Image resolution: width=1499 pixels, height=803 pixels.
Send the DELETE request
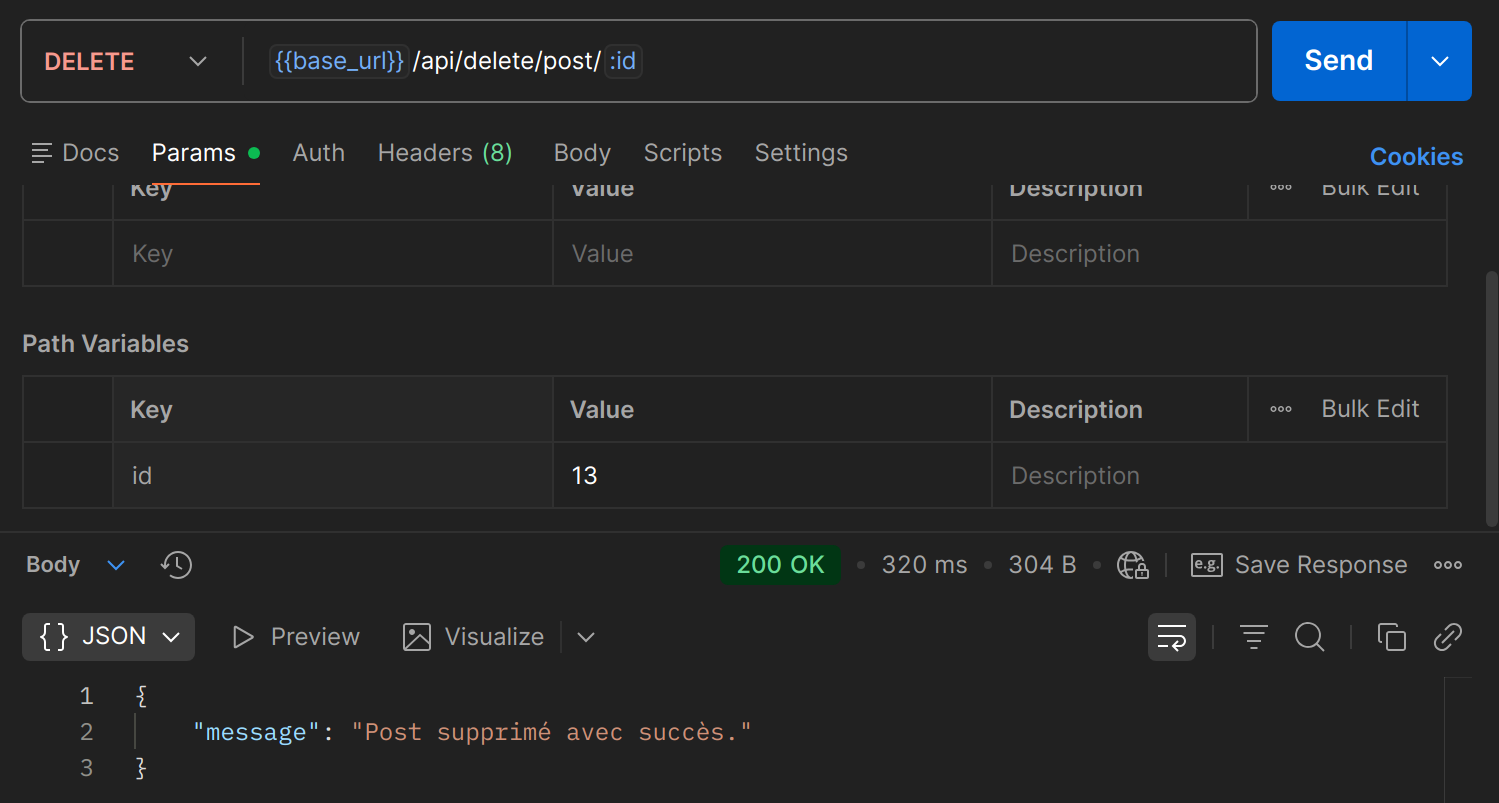click(1338, 61)
